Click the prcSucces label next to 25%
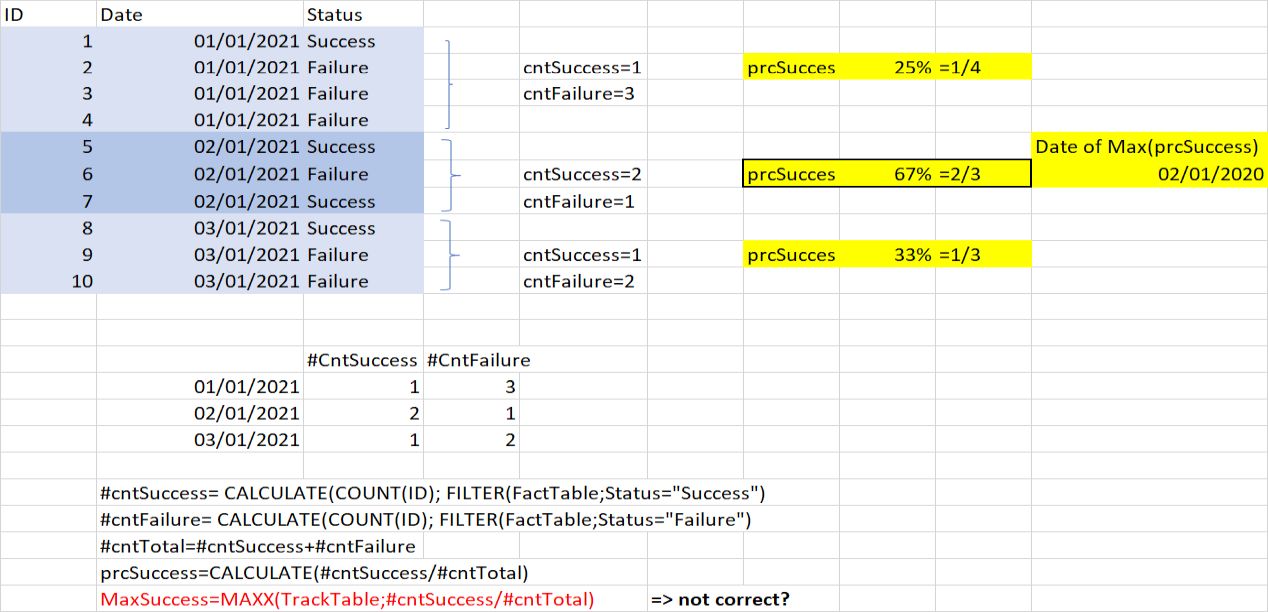The width and height of the screenshot is (1268, 612). [x=791, y=67]
